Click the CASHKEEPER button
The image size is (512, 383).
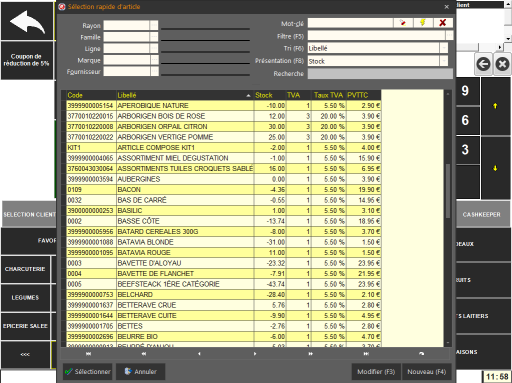coord(482,214)
